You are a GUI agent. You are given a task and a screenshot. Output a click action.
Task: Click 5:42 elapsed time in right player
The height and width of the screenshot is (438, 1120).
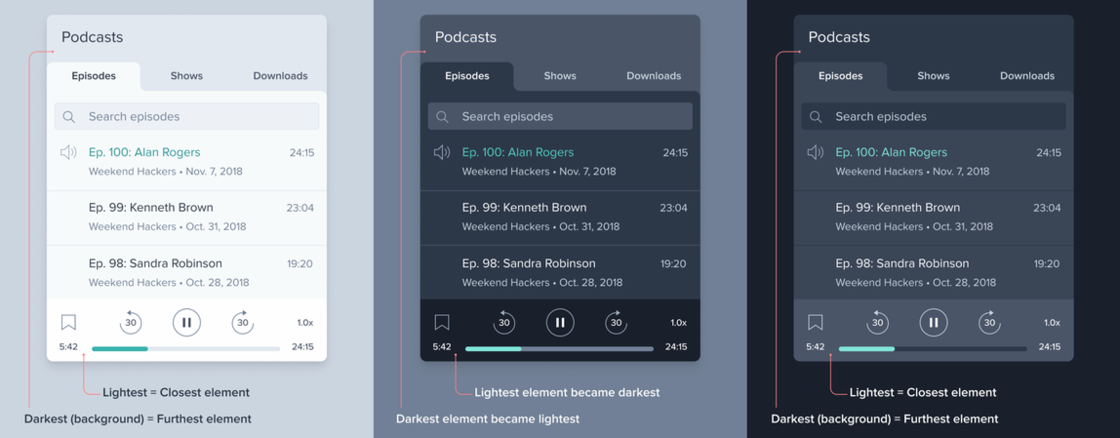[816, 347]
